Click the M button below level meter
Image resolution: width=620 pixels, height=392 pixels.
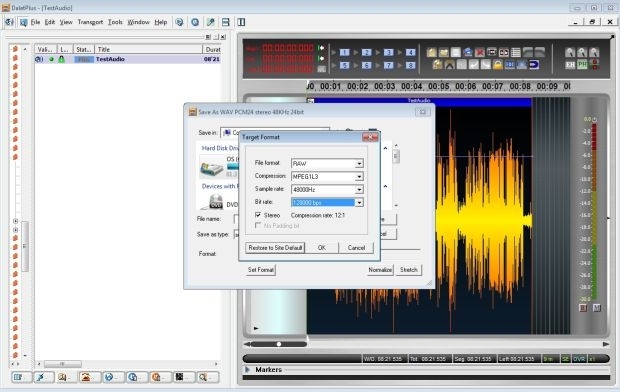pyautogui.click(x=597, y=307)
